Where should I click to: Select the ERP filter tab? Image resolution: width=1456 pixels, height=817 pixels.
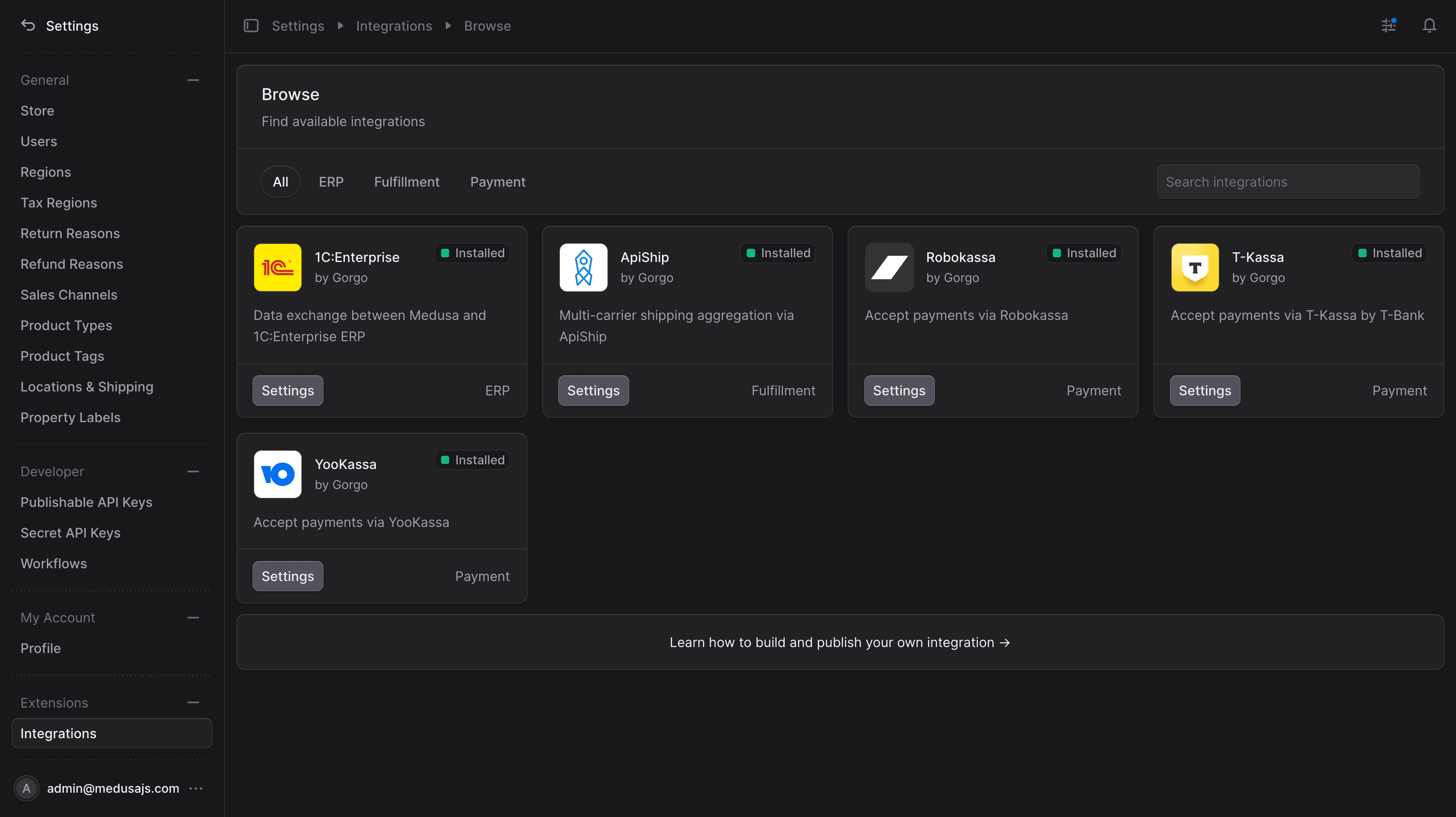[331, 182]
